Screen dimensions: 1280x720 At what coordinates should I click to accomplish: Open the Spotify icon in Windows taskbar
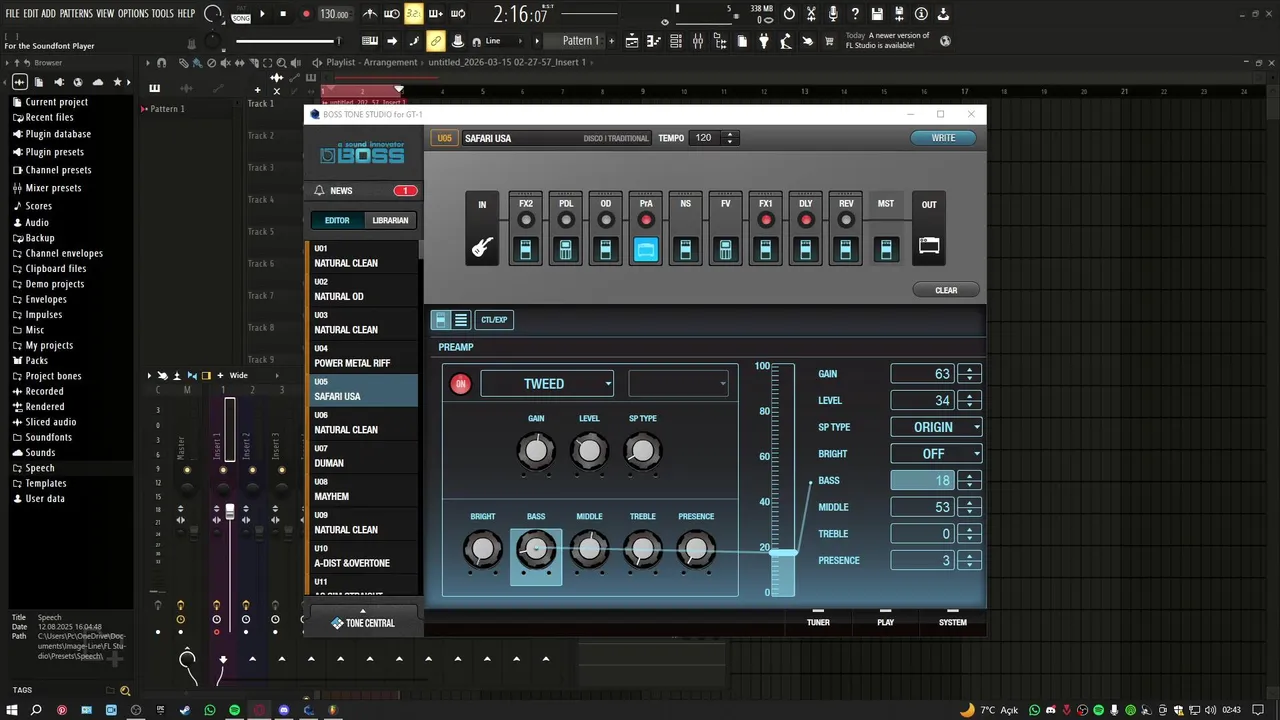pyautogui.click(x=235, y=710)
